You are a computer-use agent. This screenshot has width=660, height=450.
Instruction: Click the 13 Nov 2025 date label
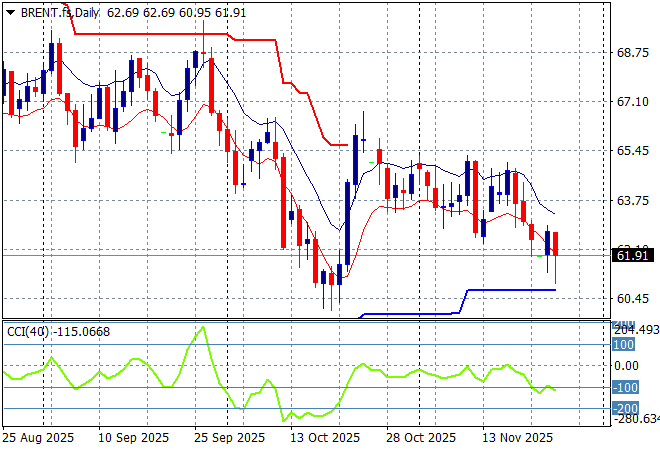(x=517, y=438)
